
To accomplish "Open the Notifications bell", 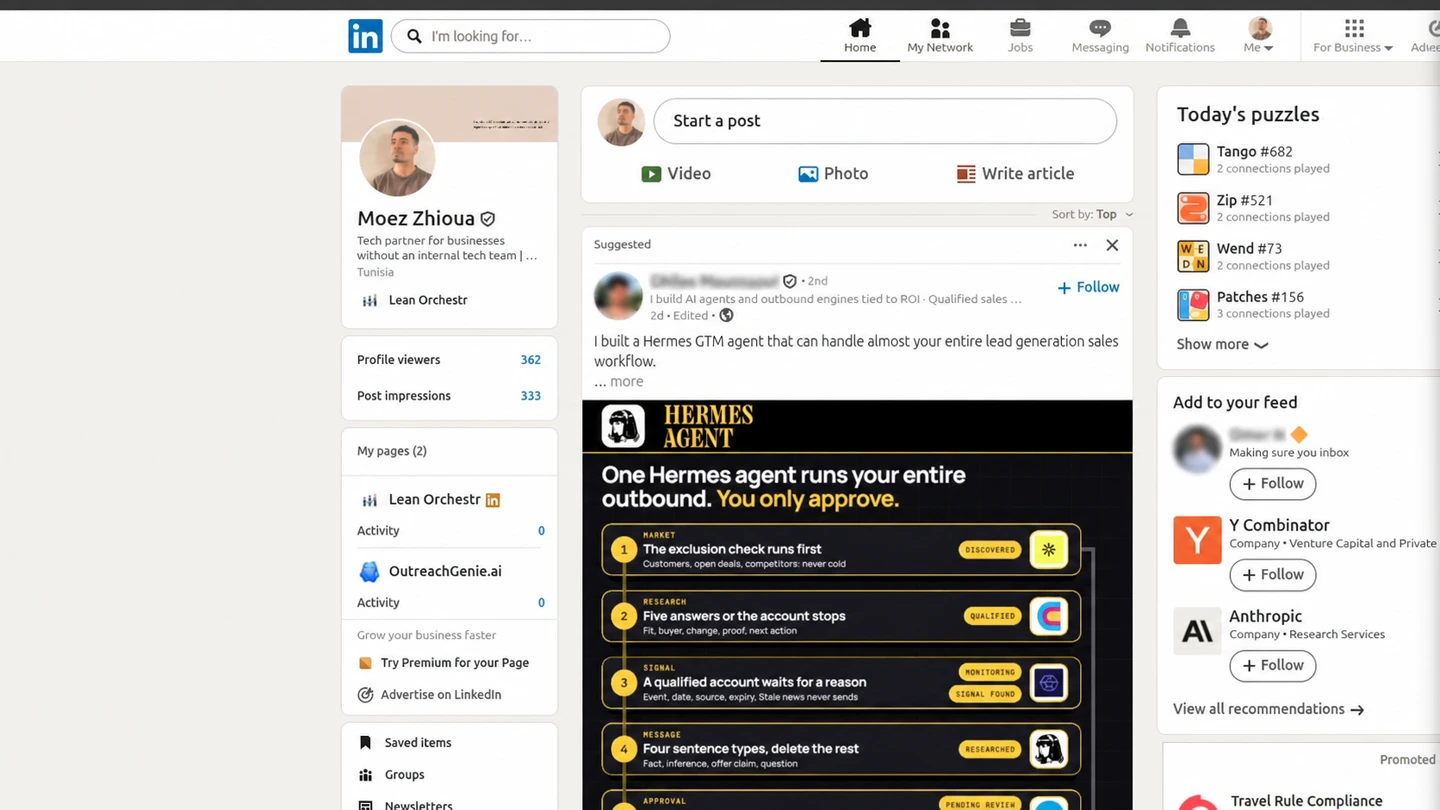I will pyautogui.click(x=1180, y=36).
